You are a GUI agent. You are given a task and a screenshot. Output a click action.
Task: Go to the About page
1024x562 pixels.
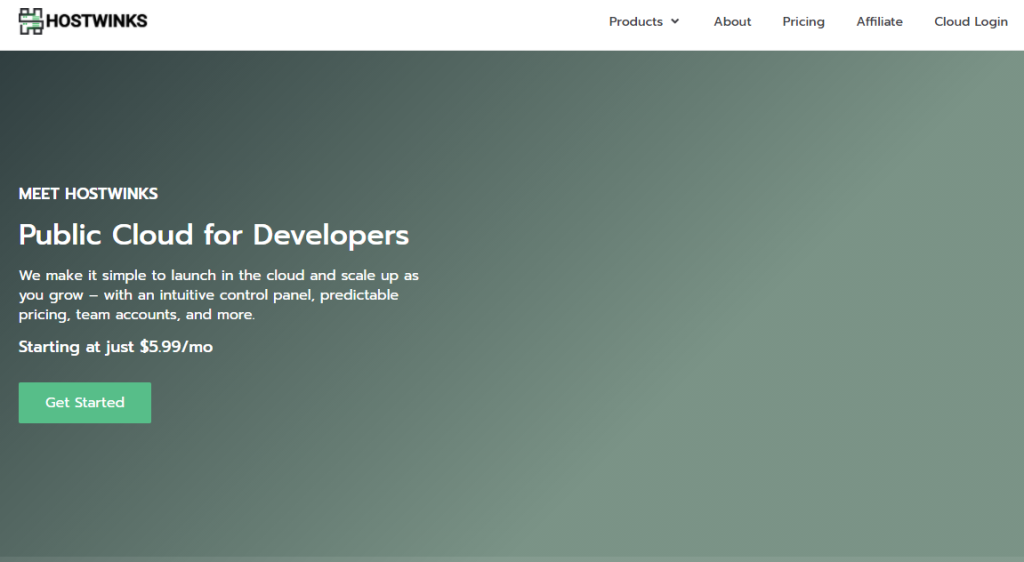point(732,22)
